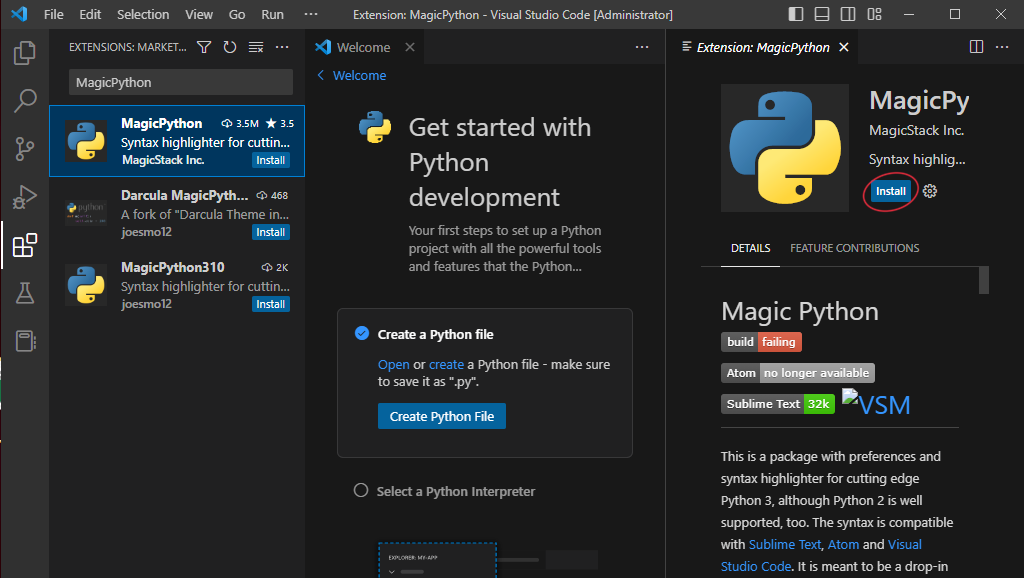Open the Go menu
Screen dimensions: 1024x578
(x=237, y=14)
